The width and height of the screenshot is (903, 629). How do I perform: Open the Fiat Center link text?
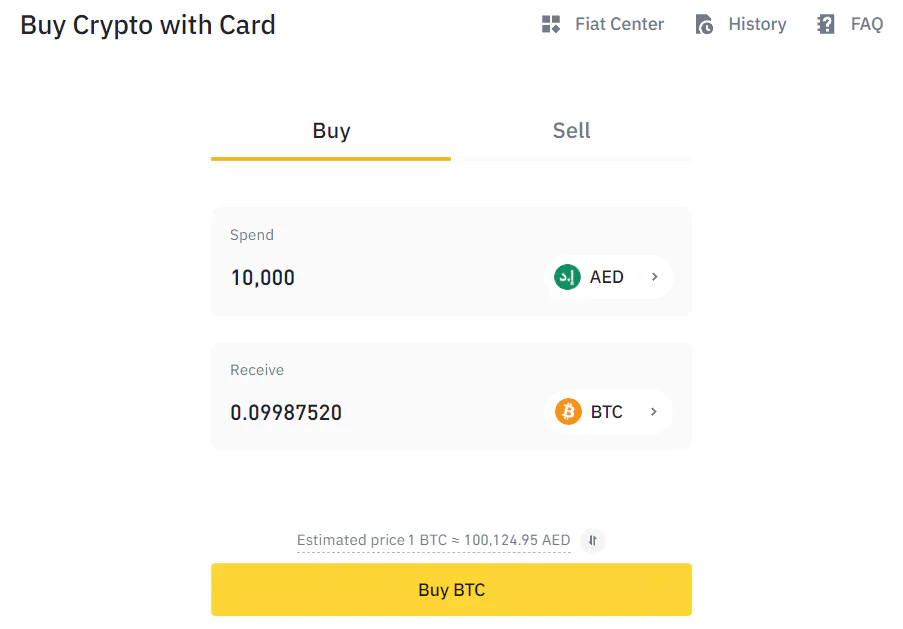tap(619, 24)
